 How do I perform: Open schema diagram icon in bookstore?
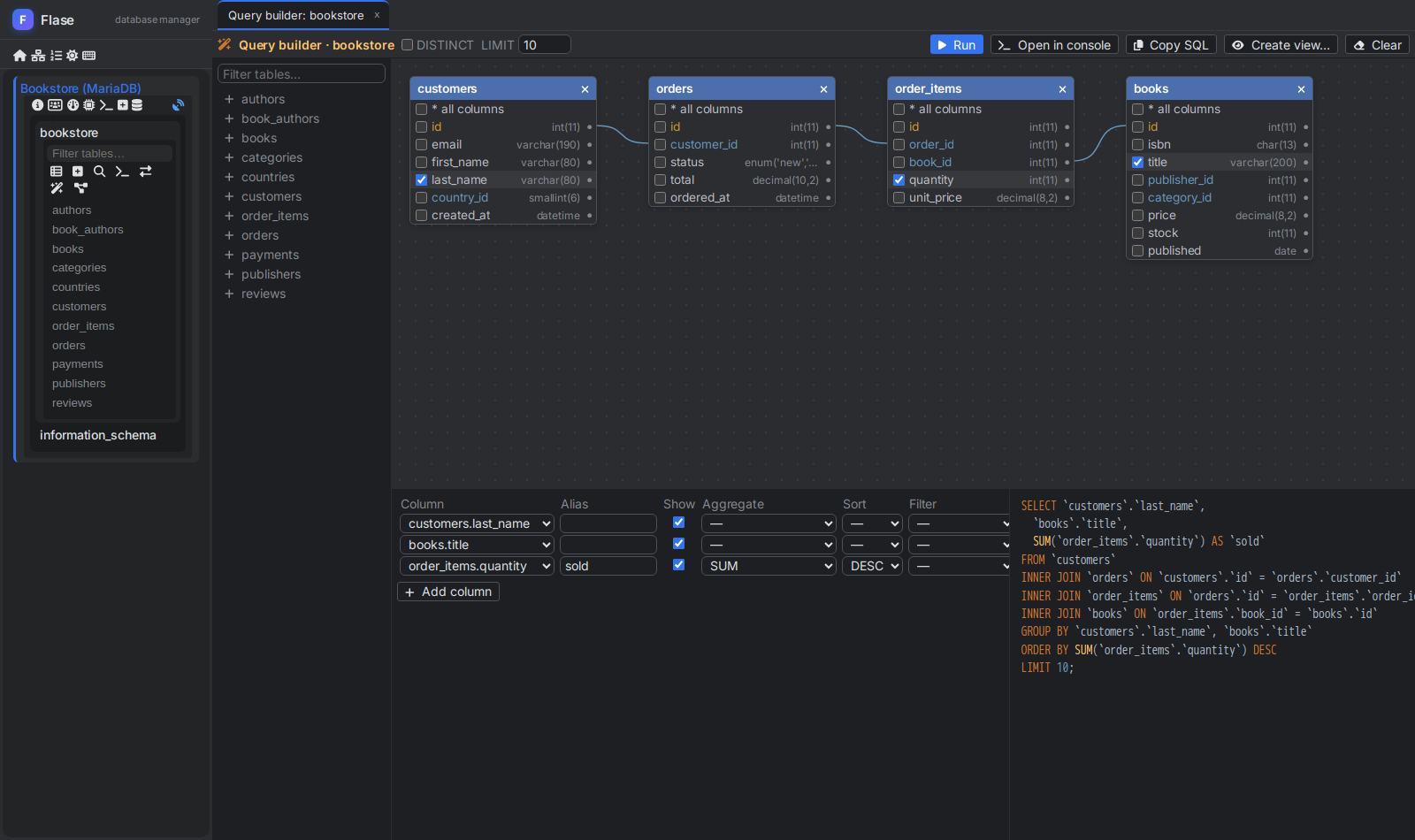pyautogui.click(x=80, y=188)
